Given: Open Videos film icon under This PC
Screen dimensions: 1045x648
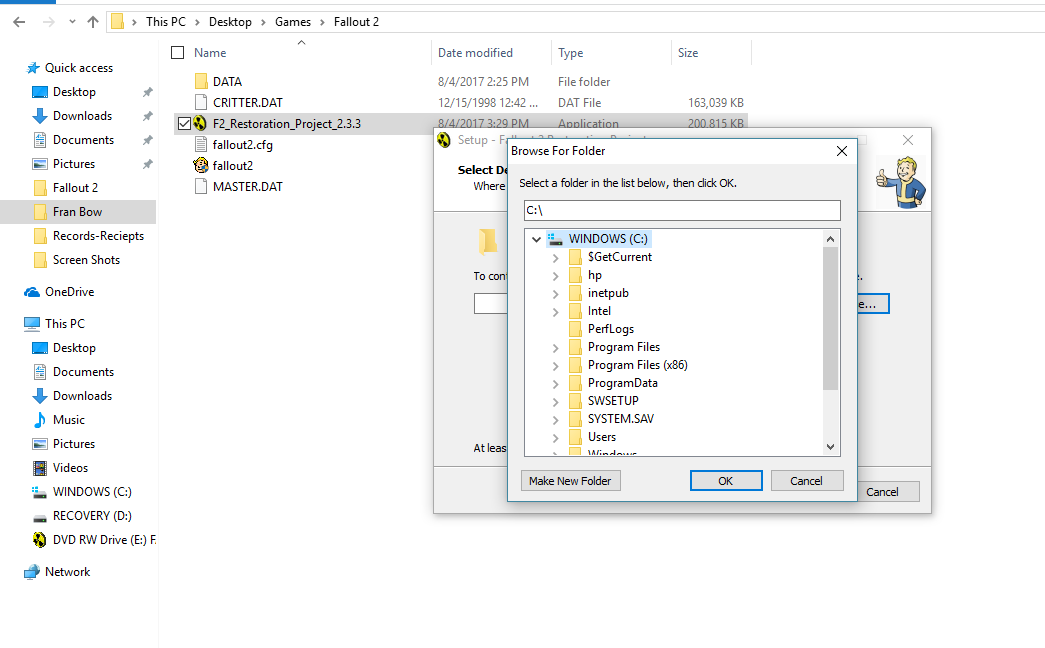Looking at the screenshot, I should coord(40,468).
